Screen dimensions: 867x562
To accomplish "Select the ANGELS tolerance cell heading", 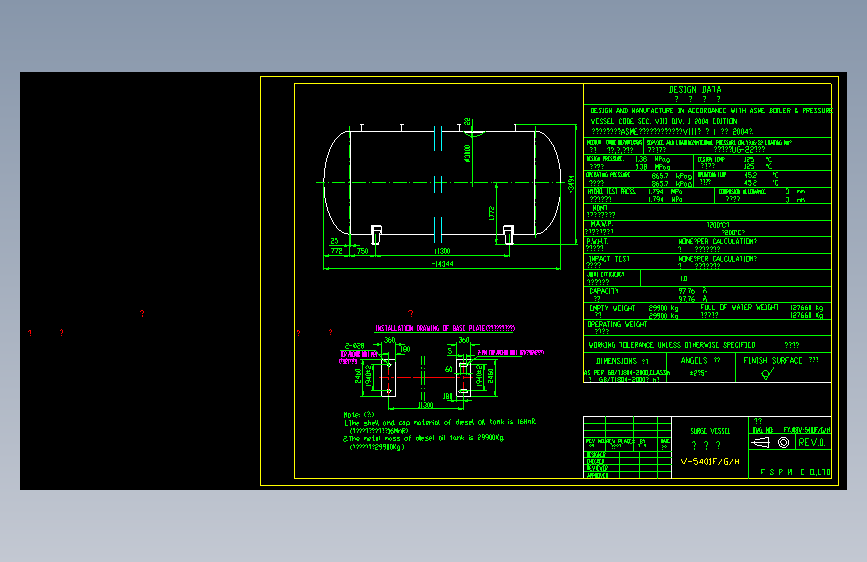I will (x=694, y=360).
